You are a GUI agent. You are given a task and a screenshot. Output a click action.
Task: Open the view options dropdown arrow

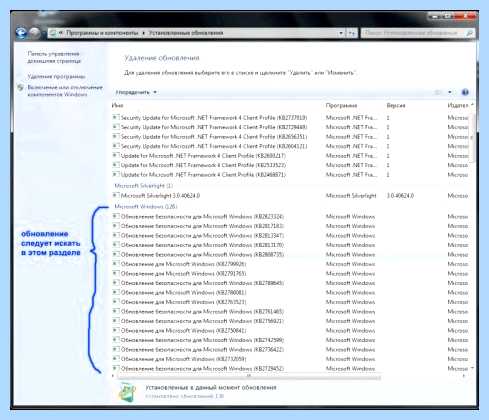[450, 92]
